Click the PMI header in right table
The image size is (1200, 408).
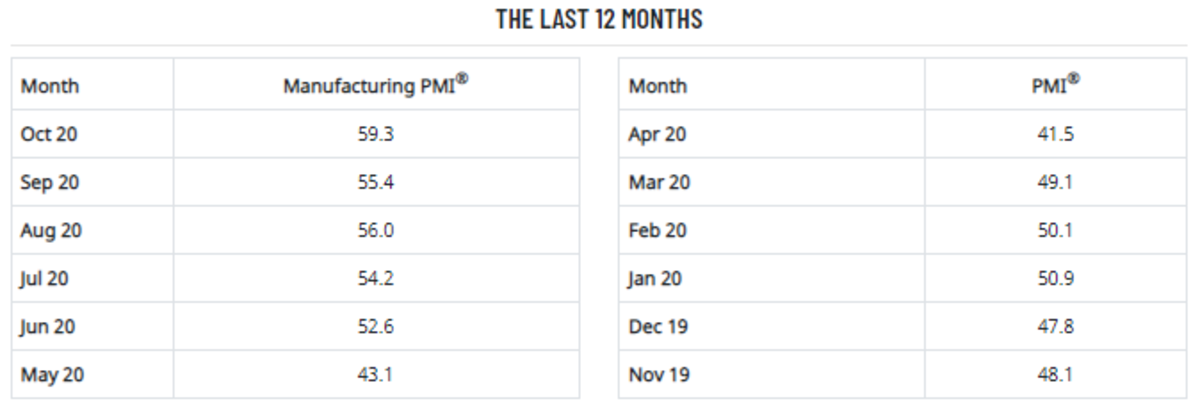pyautogui.click(x=1055, y=85)
